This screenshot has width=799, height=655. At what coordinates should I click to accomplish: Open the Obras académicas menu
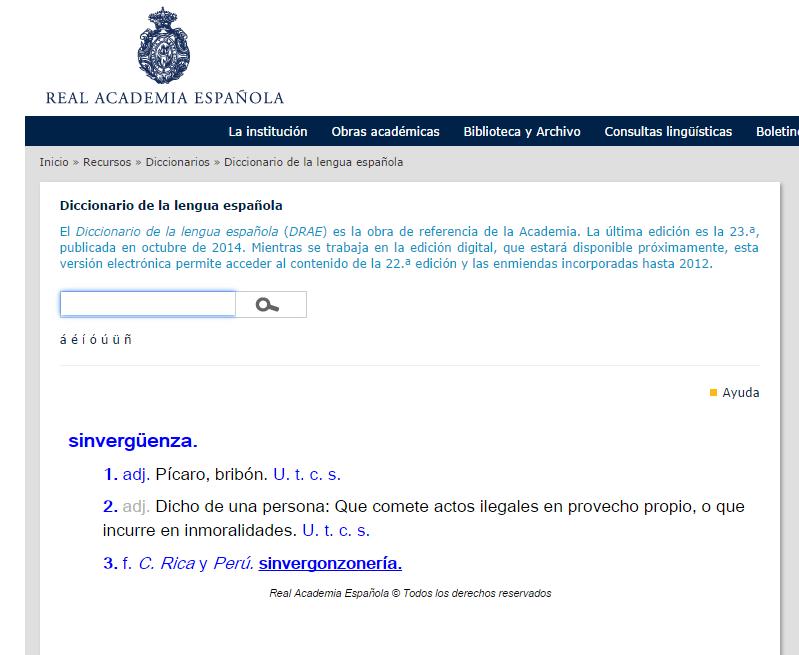coord(385,132)
